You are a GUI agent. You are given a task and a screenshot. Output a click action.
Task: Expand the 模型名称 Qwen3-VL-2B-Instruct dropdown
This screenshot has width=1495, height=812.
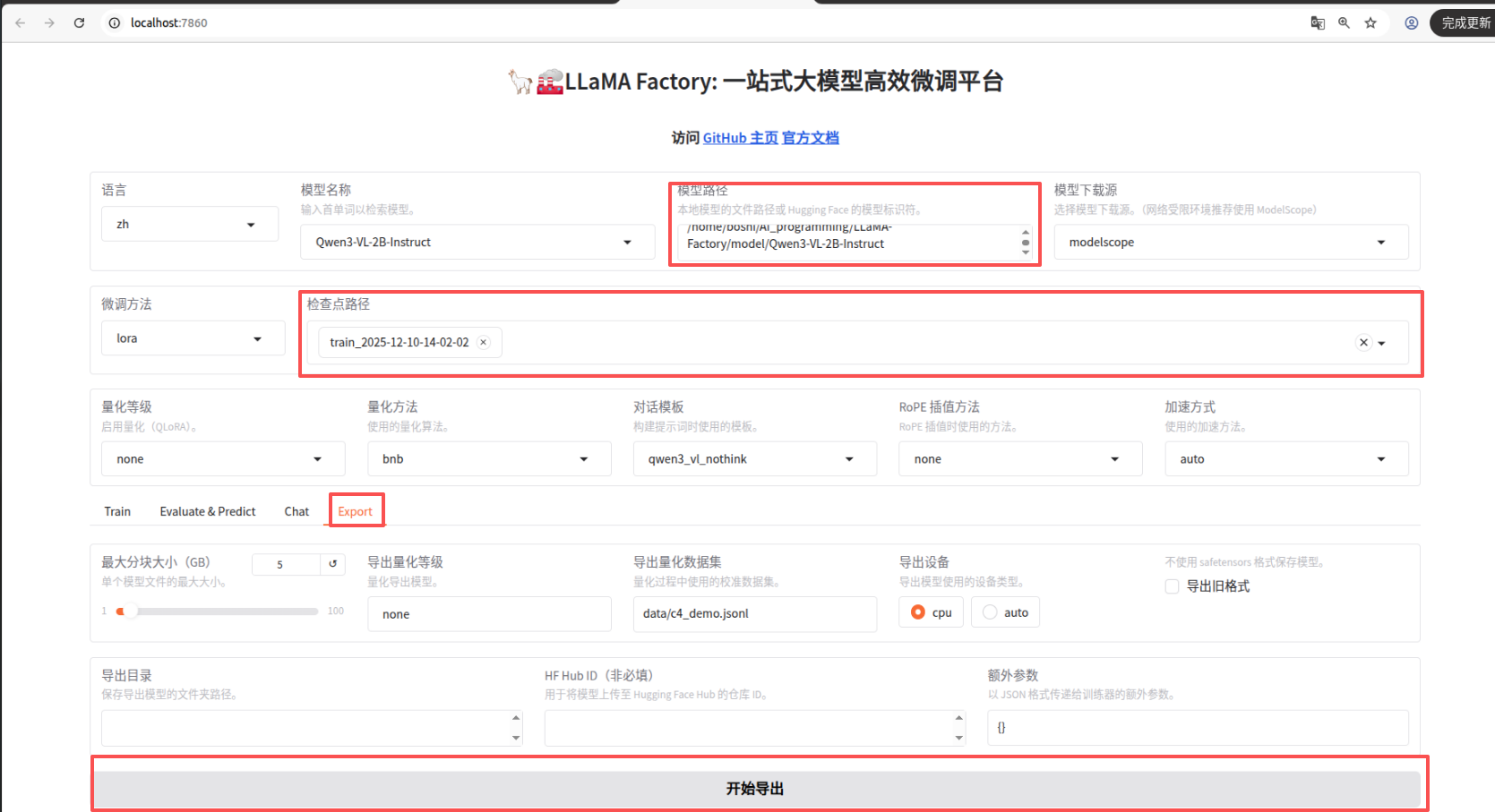click(x=477, y=242)
